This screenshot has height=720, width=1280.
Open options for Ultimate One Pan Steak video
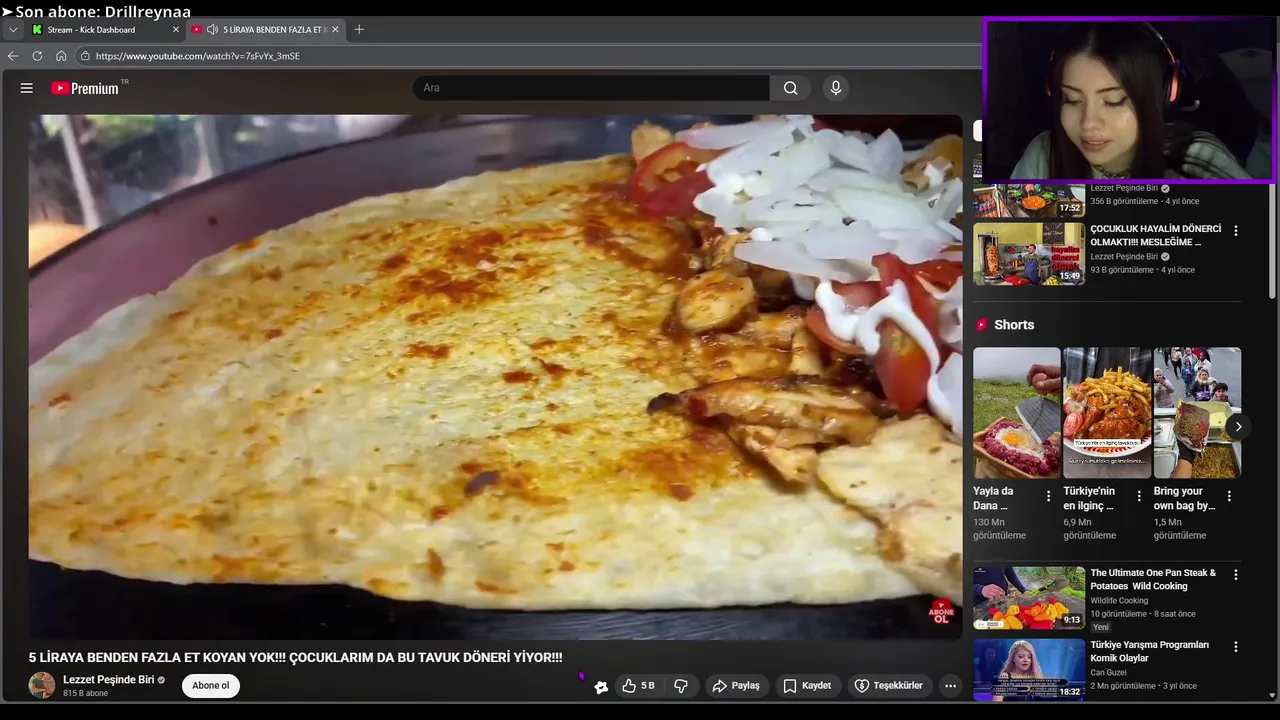(x=1236, y=575)
